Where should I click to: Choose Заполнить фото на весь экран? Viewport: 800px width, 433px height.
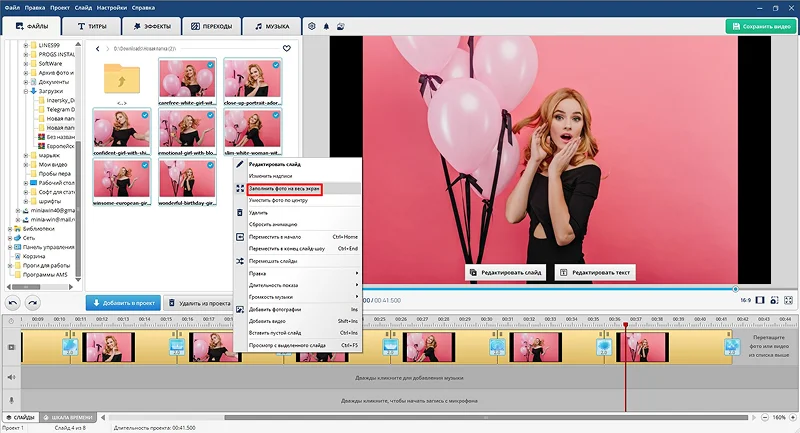(x=297, y=189)
